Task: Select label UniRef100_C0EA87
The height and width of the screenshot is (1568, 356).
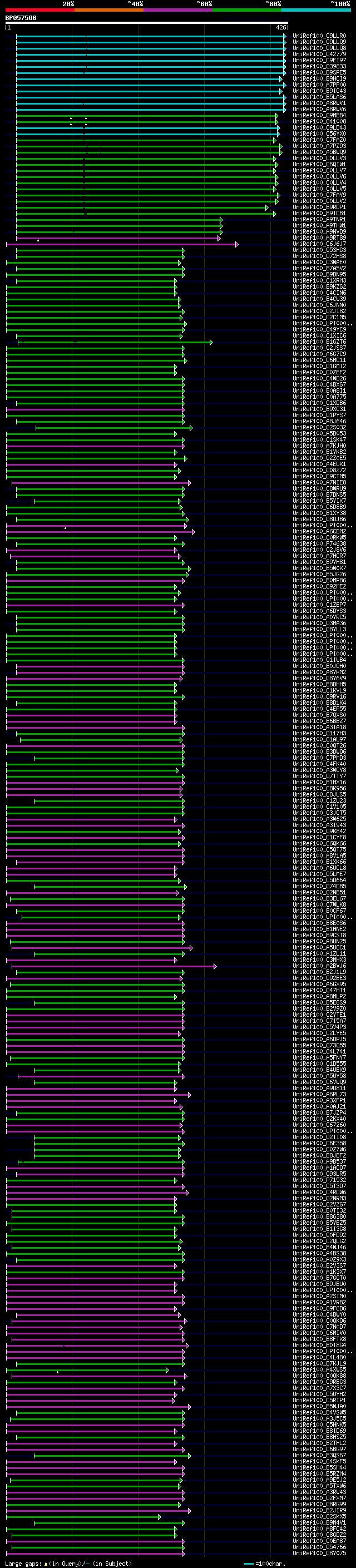Action: [x=319, y=1541]
